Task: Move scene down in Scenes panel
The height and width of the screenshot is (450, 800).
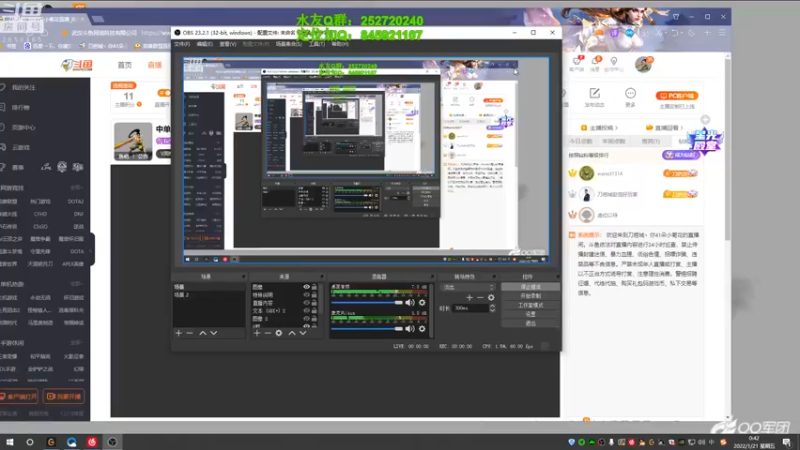Action: click(x=214, y=333)
